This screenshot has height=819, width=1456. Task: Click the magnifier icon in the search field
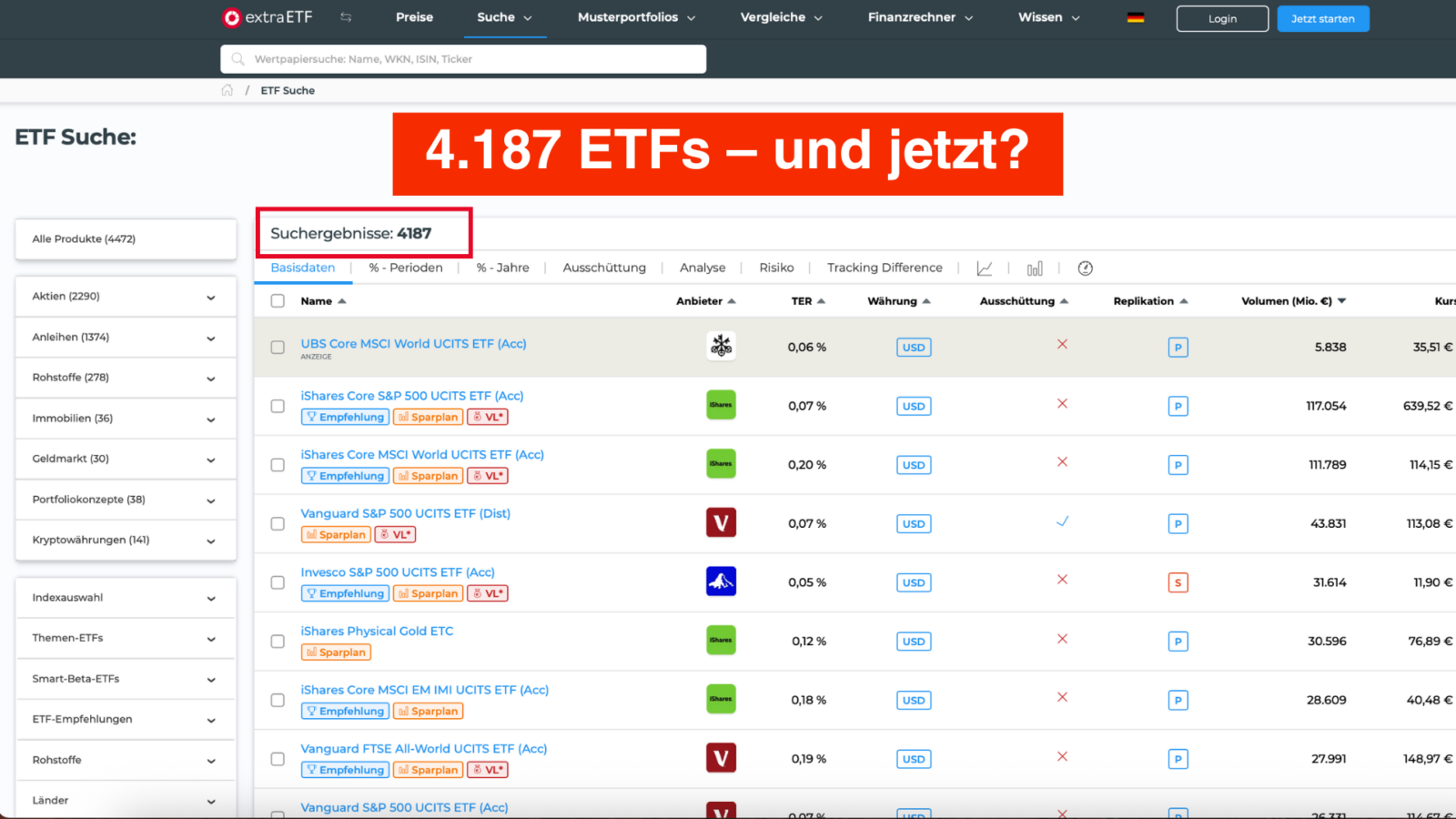pyautogui.click(x=238, y=59)
